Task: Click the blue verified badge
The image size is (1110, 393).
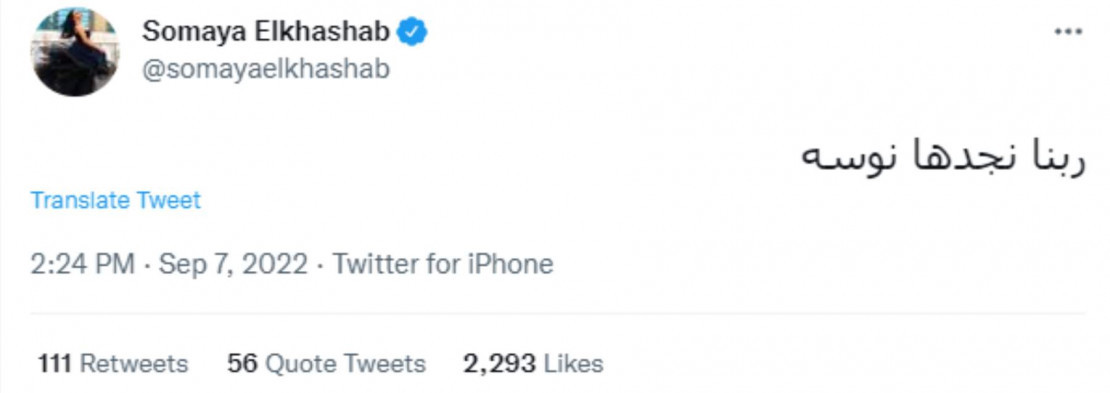Action: [x=411, y=33]
